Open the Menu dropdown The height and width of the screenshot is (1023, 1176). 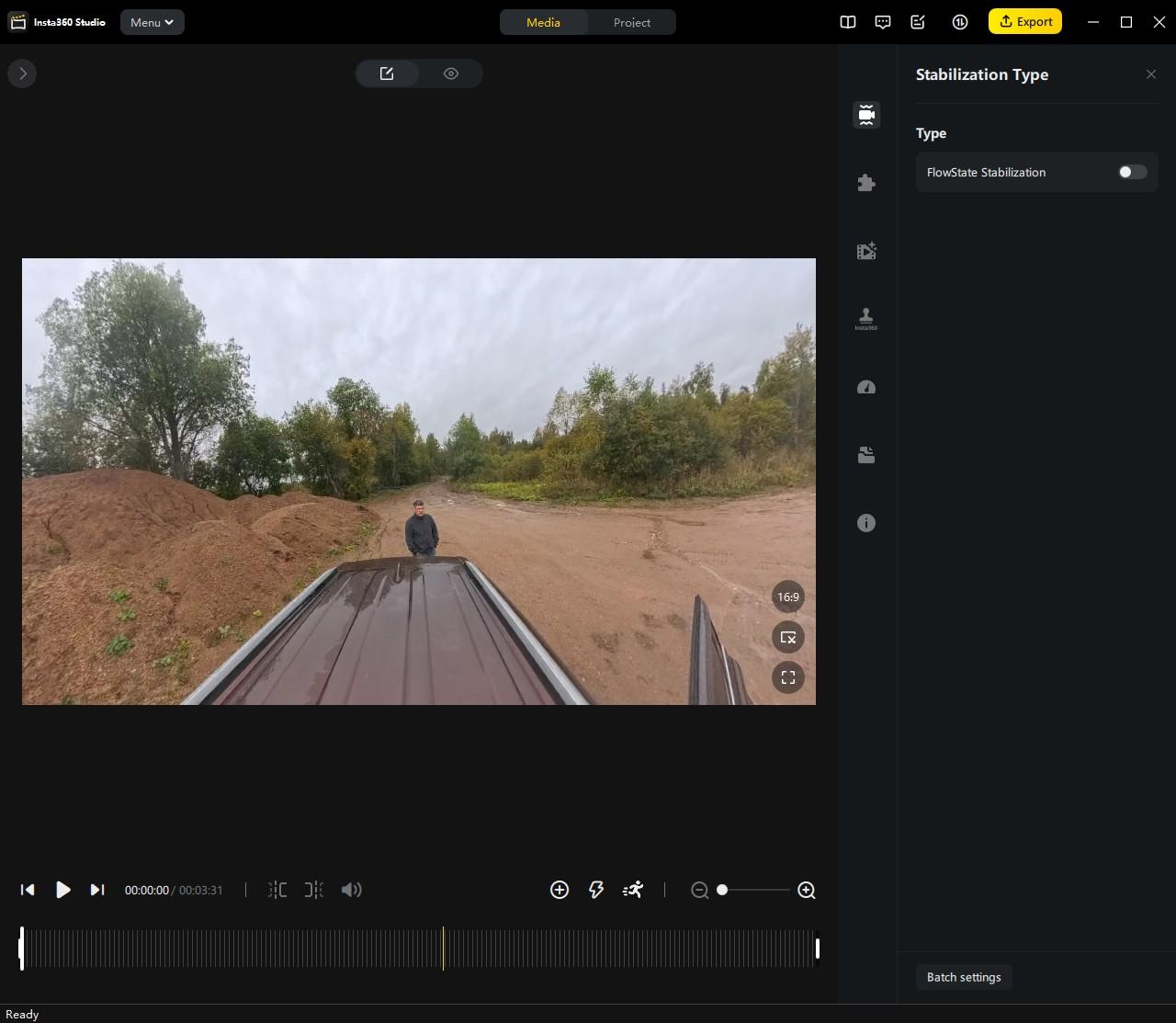click(152, 22)
